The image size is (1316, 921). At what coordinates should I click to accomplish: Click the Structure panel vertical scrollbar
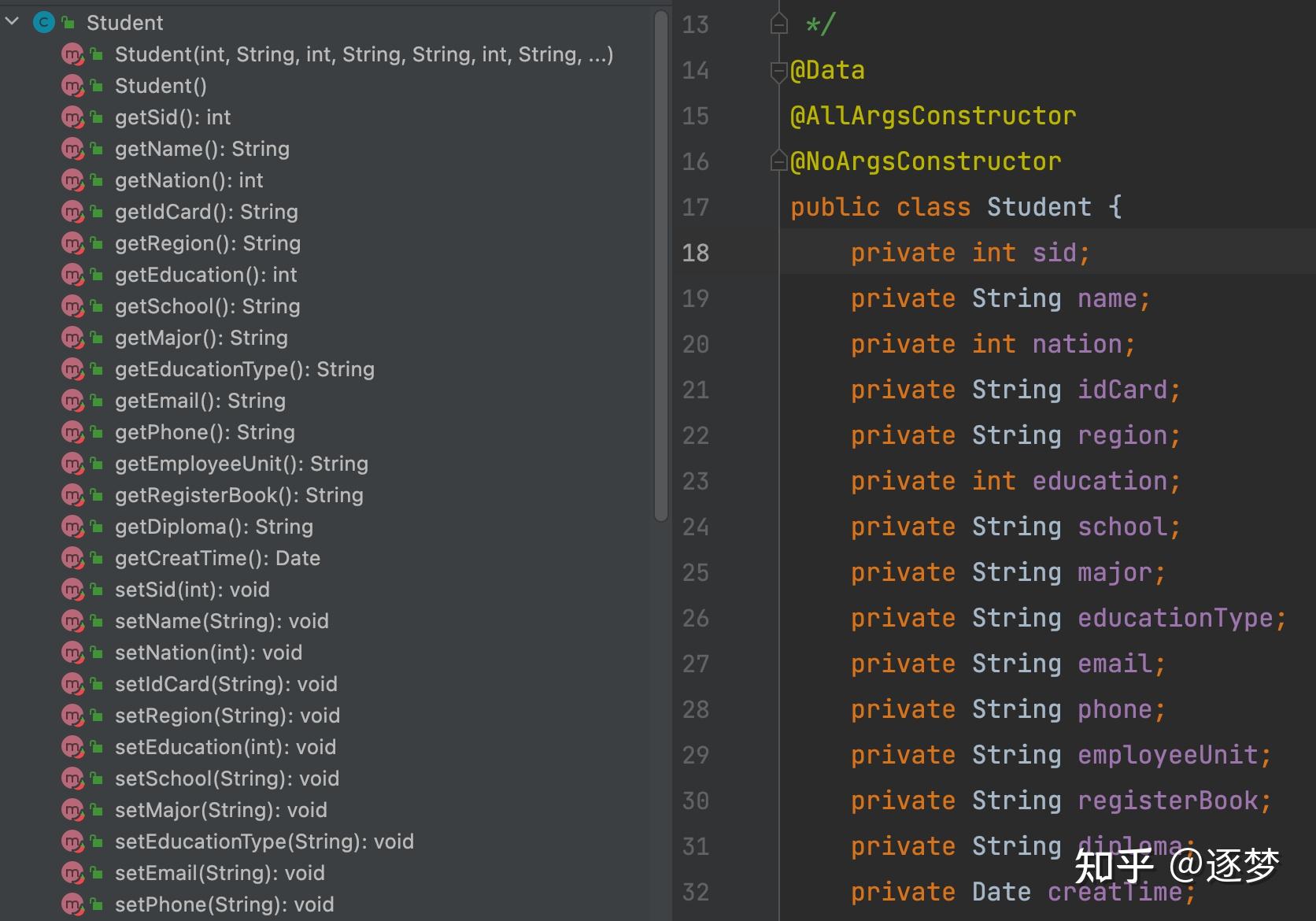661,266
